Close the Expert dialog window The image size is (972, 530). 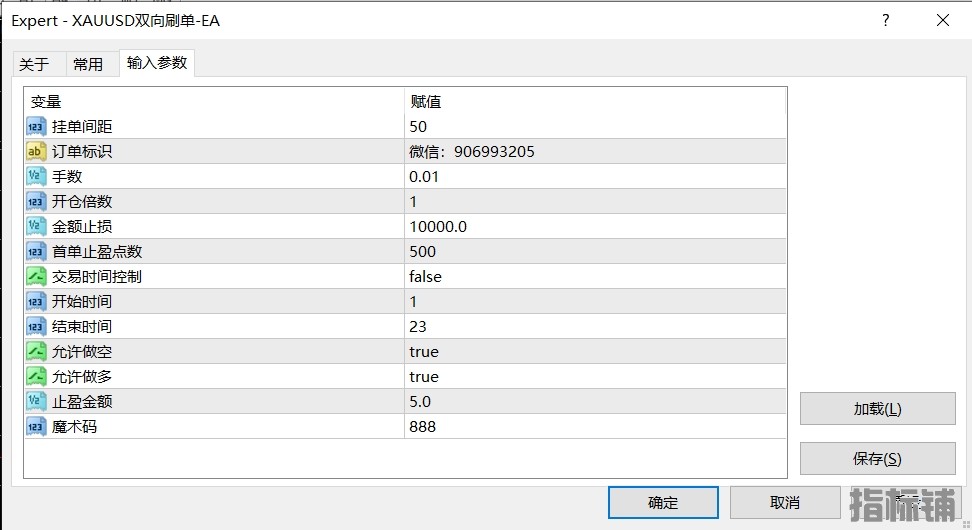coord(943,20)
